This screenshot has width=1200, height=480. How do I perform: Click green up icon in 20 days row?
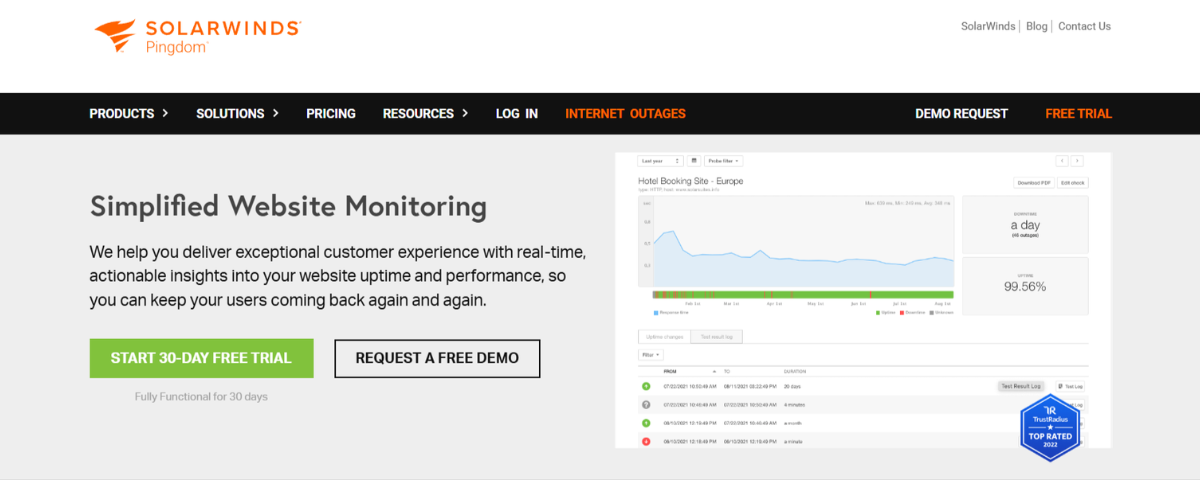(x=646, y=386)
